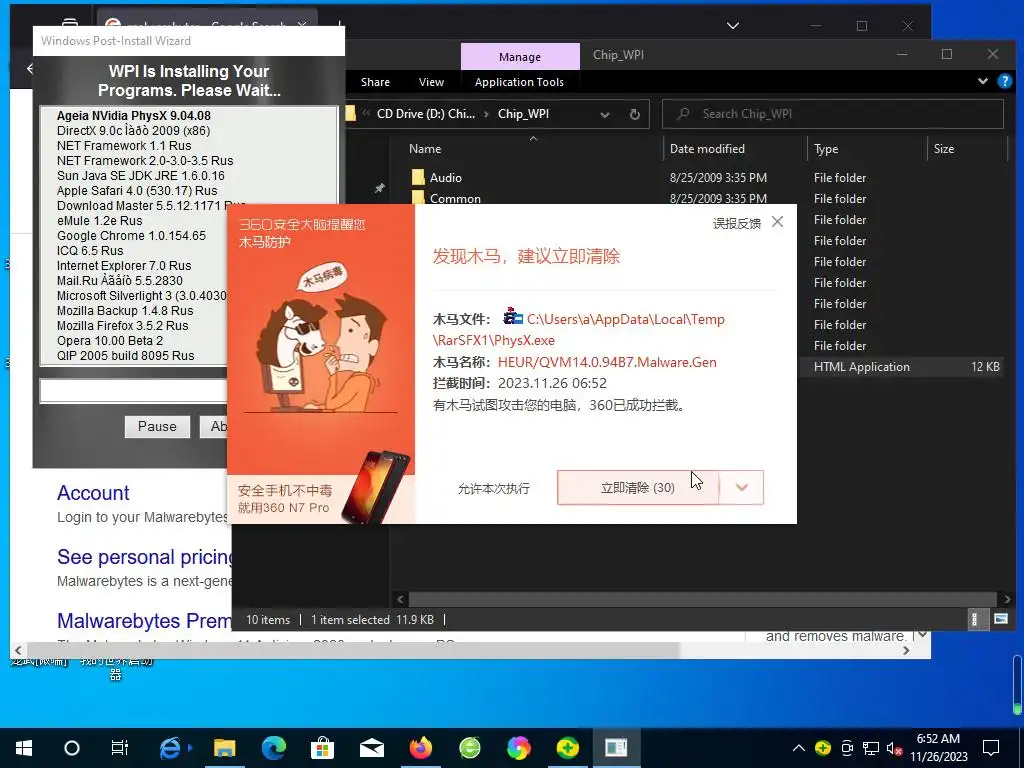Viewport: 1024px width, 768px height.
Task: Open Cortana search circle icon
Action: click(72, 748)
